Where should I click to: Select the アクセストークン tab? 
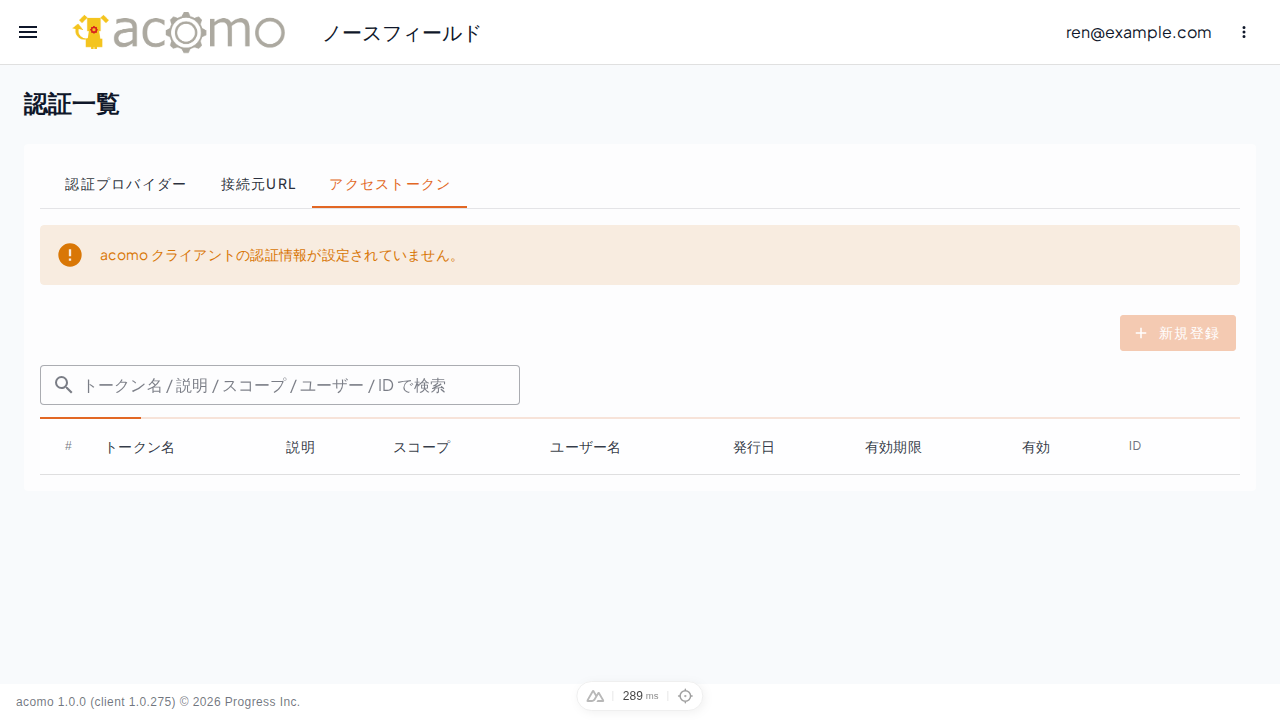click(389, 184)
